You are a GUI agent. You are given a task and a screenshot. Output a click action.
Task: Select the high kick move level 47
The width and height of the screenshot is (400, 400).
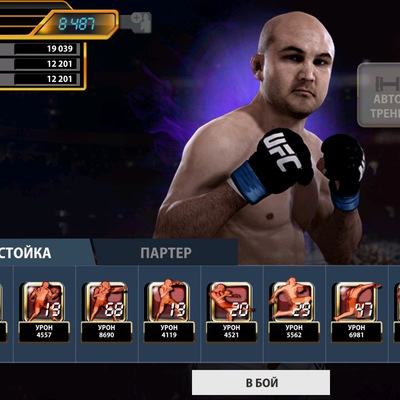click(x=357, y=302)
